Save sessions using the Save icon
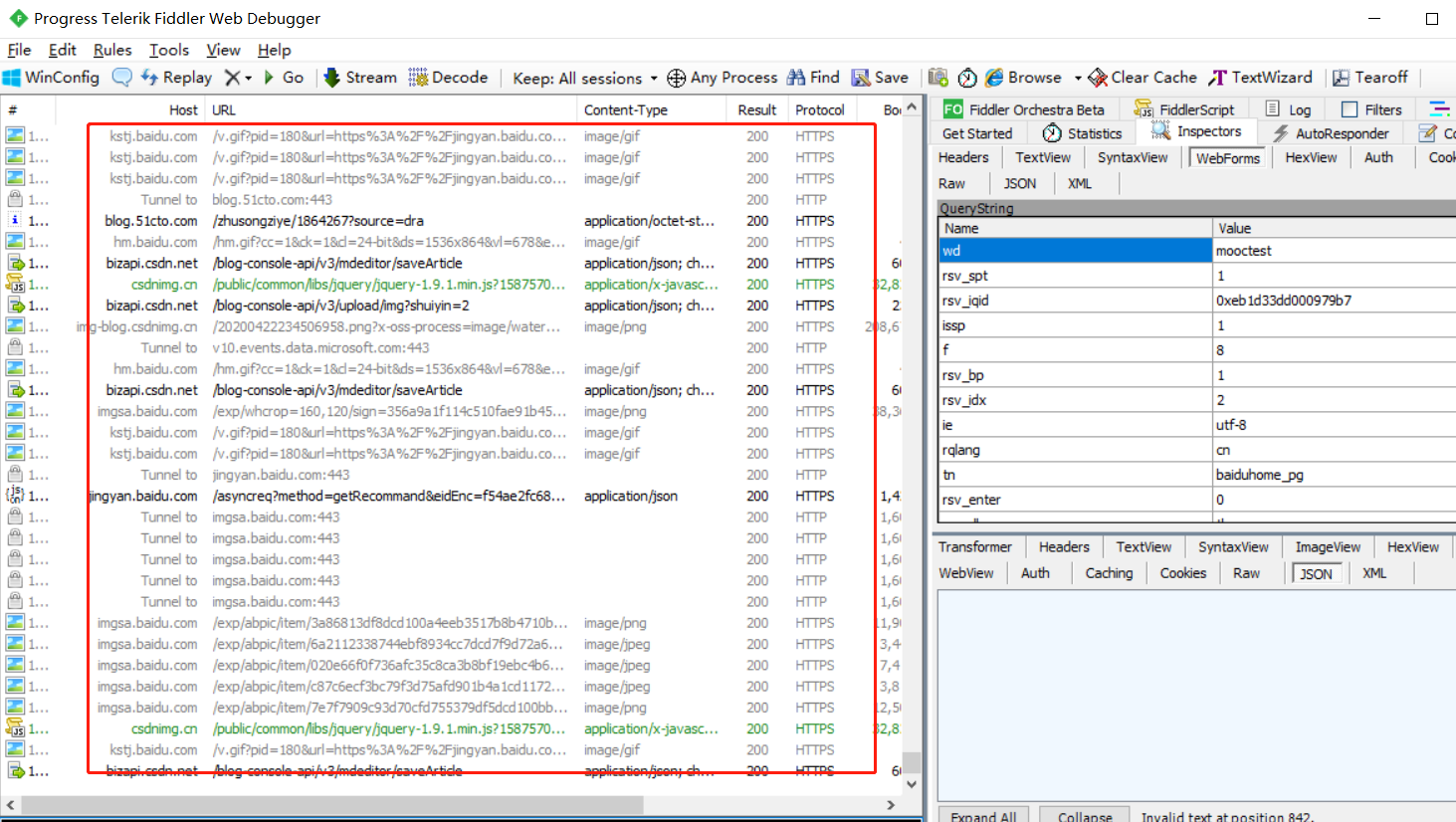Viewport: 1456px width, 822px height. (880, 78)
